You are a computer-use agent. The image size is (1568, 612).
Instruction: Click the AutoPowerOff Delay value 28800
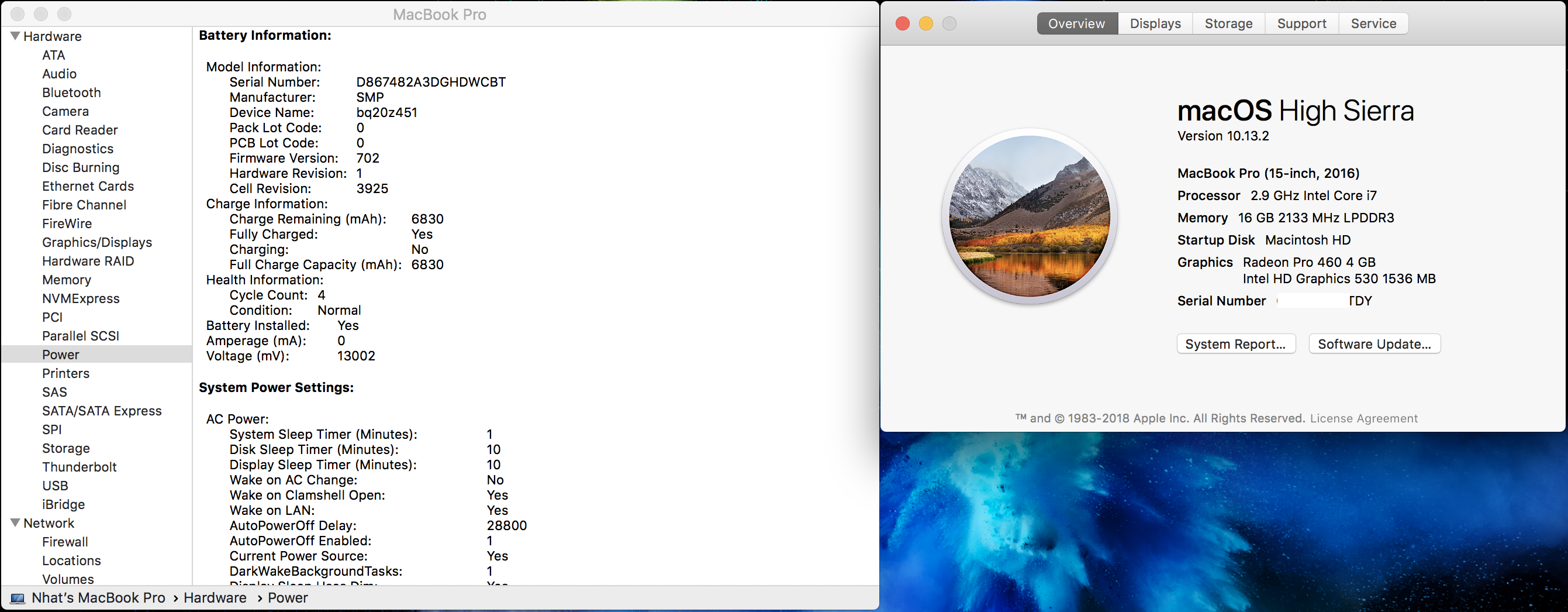506,525
